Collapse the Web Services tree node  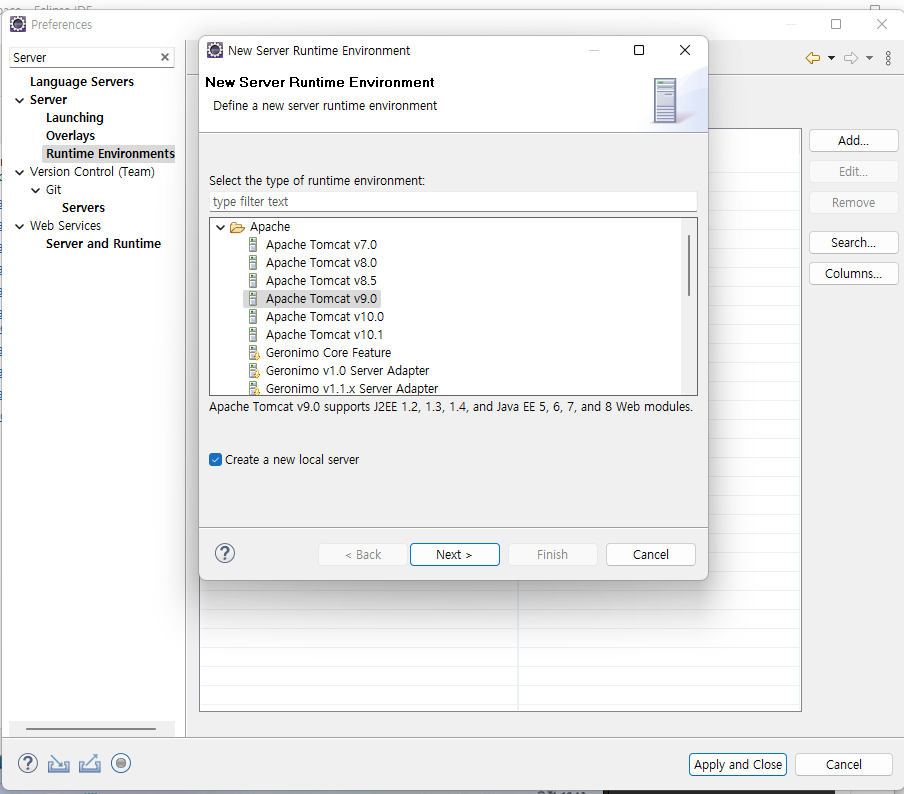pyautogui.click(x=20, y=227)
